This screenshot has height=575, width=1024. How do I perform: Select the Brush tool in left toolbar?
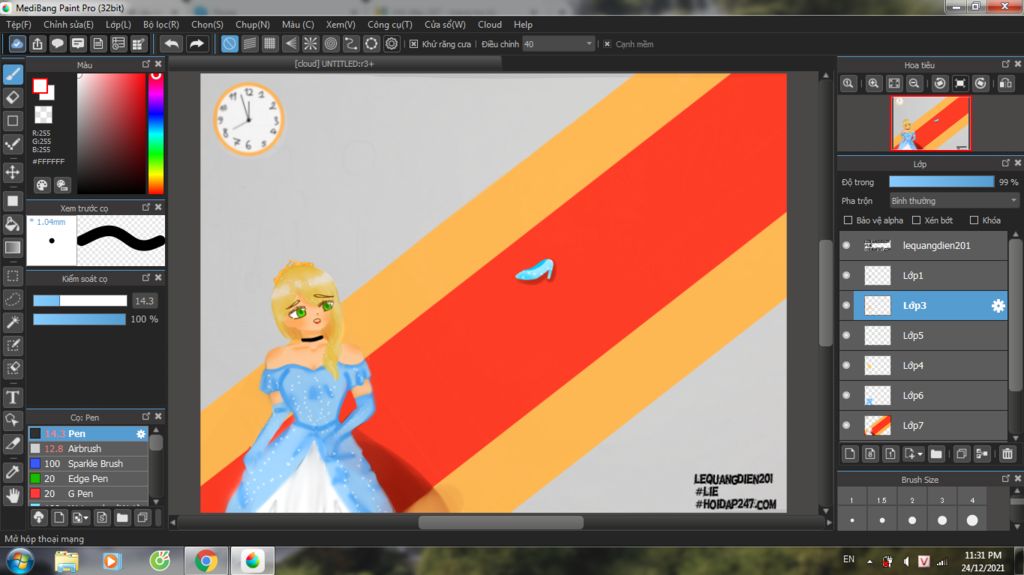[12, 74]
